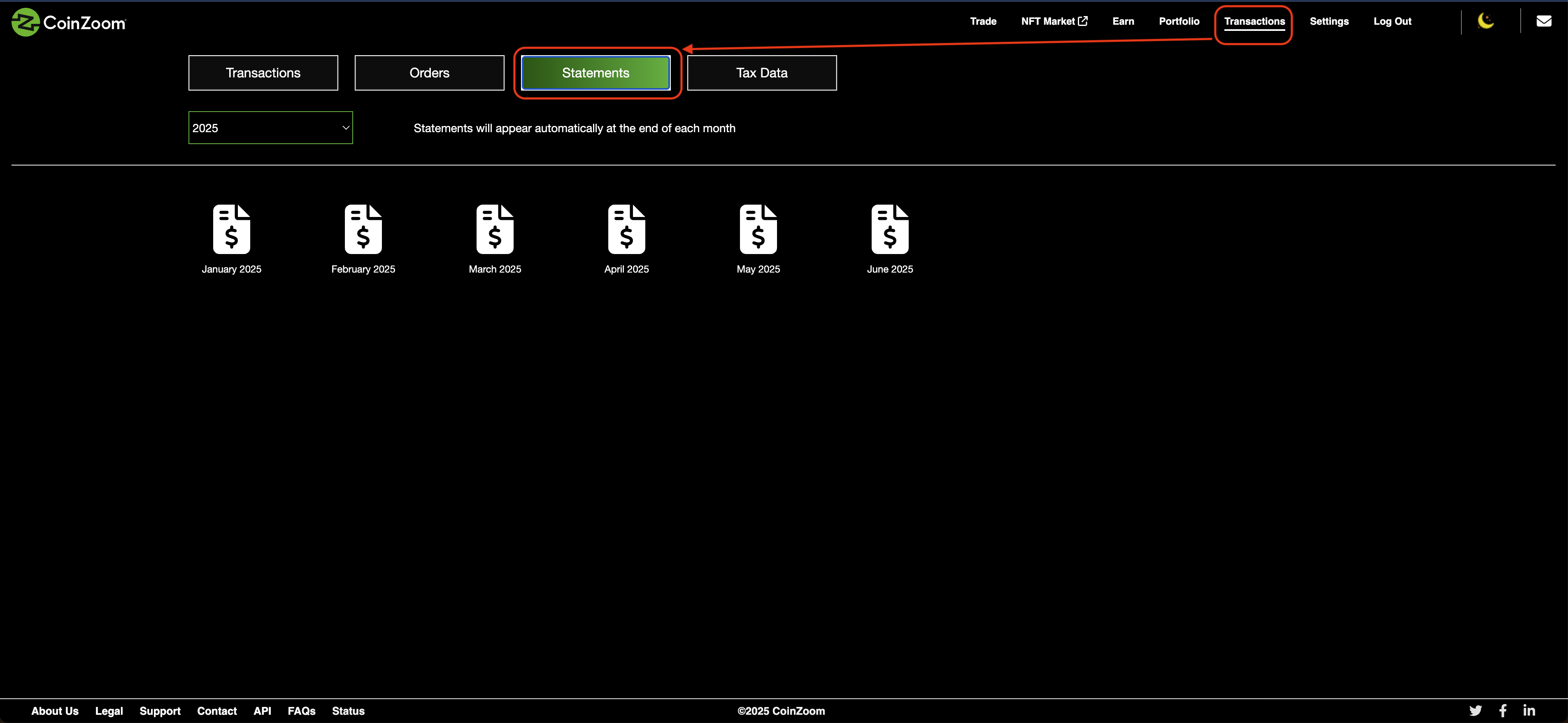Open CoinZoom's LinkedIn page icon
1568x723 pixels.
(1529, 710)
